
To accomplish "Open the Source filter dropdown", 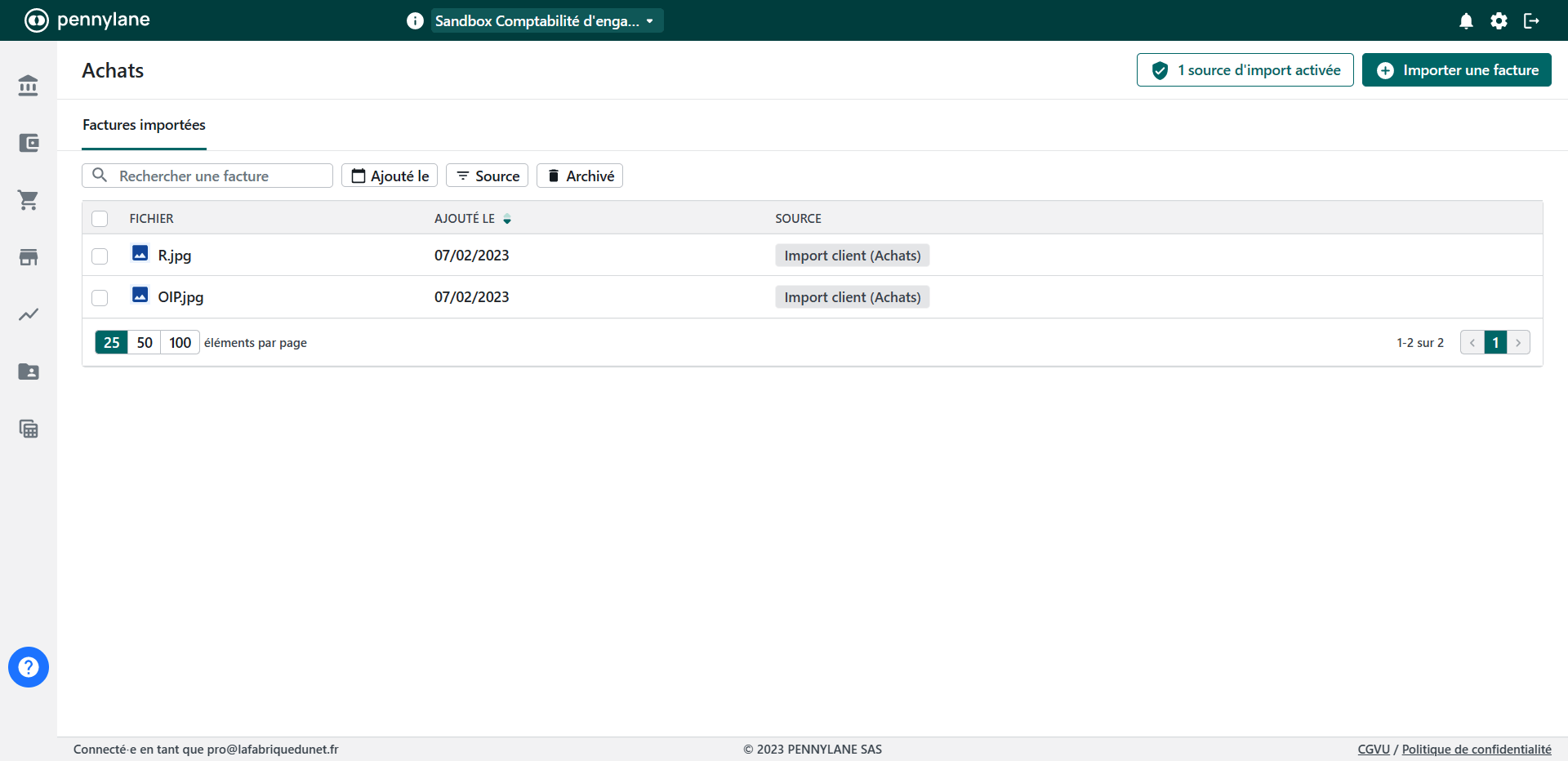I will (x=488, y=176).
